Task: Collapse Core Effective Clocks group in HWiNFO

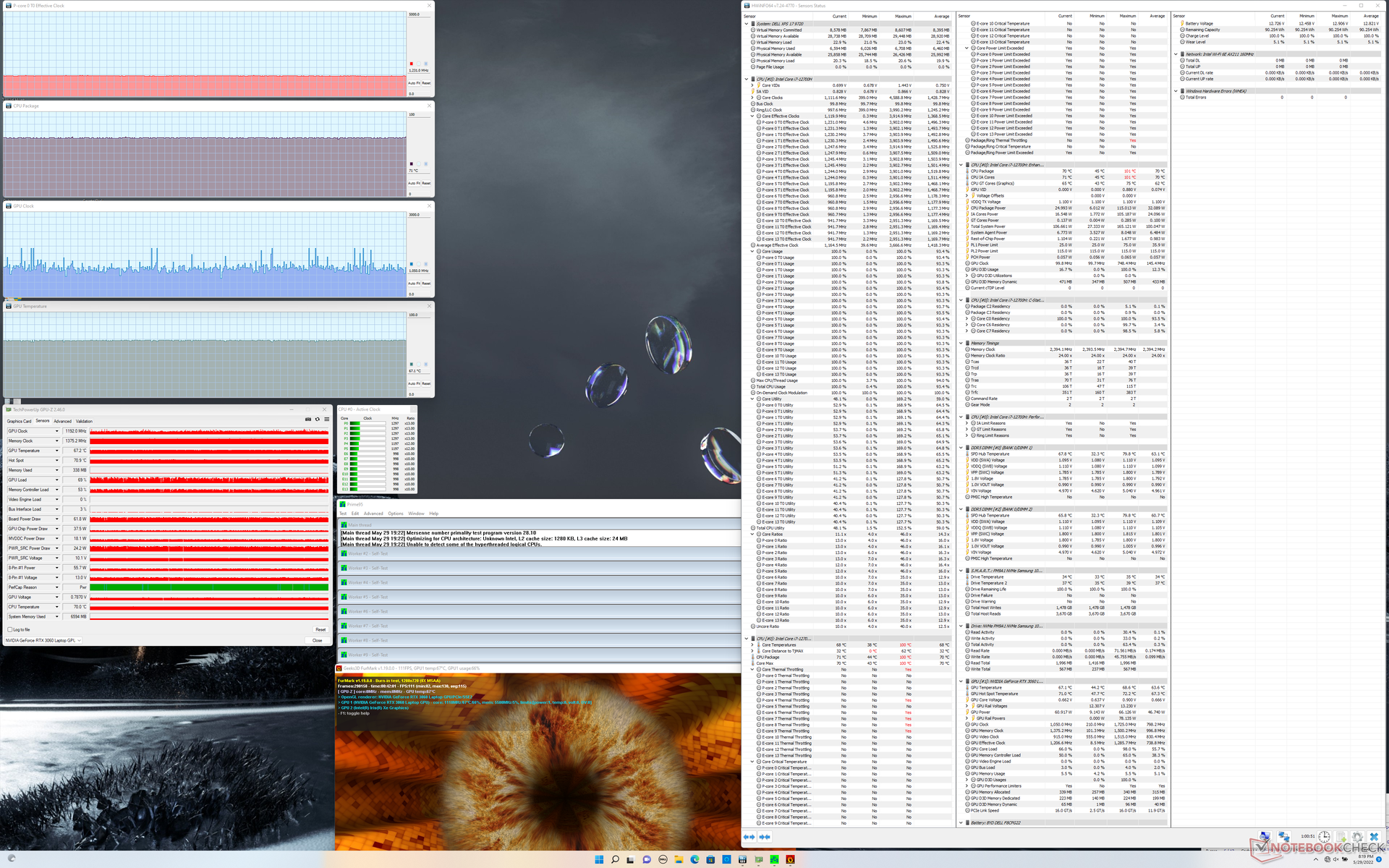Action: click(x=752, y=116)
